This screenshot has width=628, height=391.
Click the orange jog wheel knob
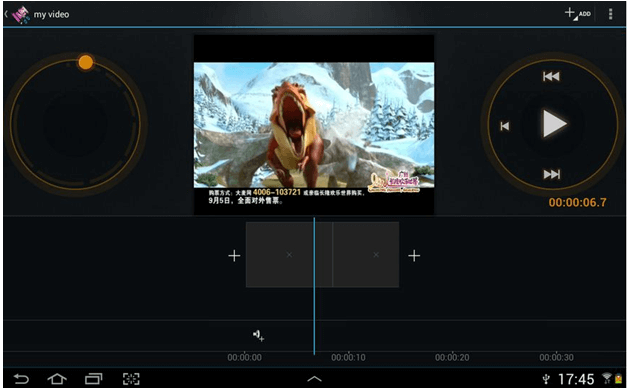point(85,62)
